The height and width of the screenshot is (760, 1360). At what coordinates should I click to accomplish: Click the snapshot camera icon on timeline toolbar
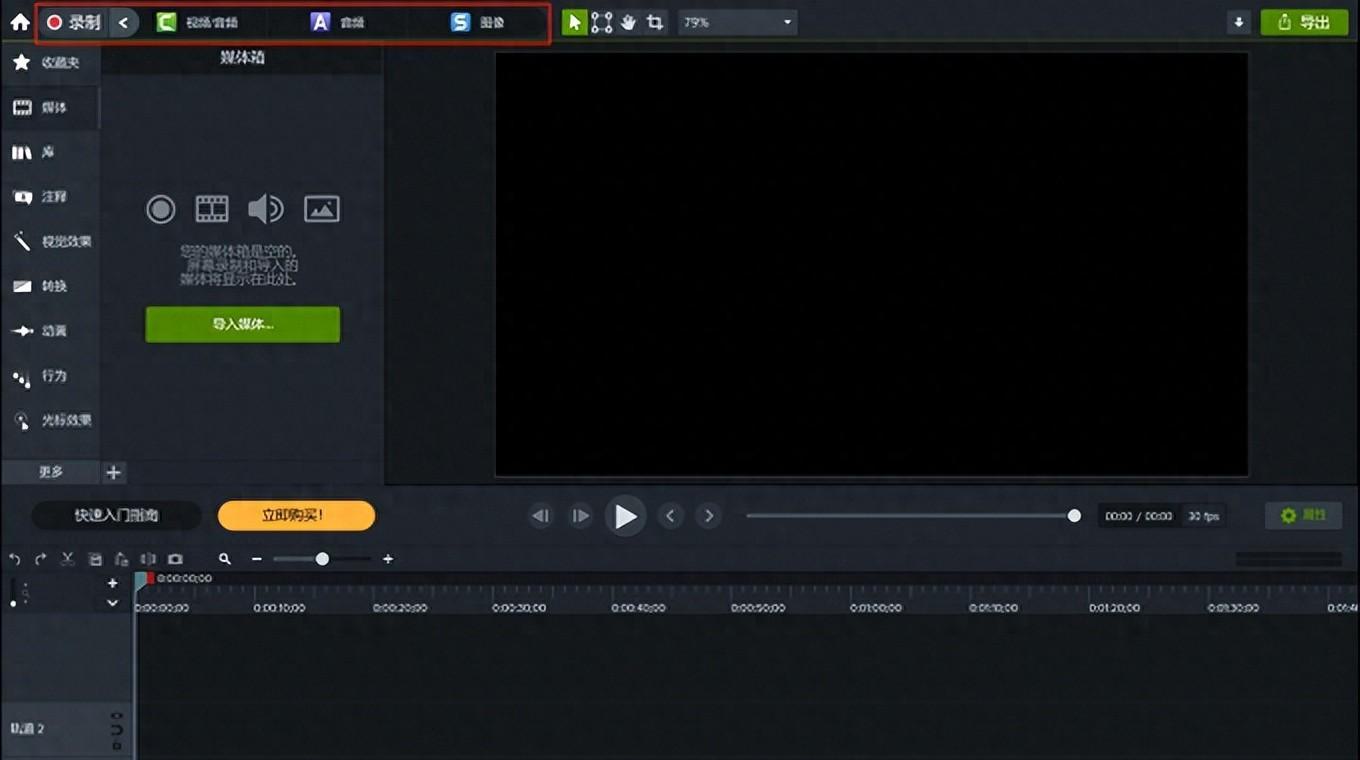[175, 559]
